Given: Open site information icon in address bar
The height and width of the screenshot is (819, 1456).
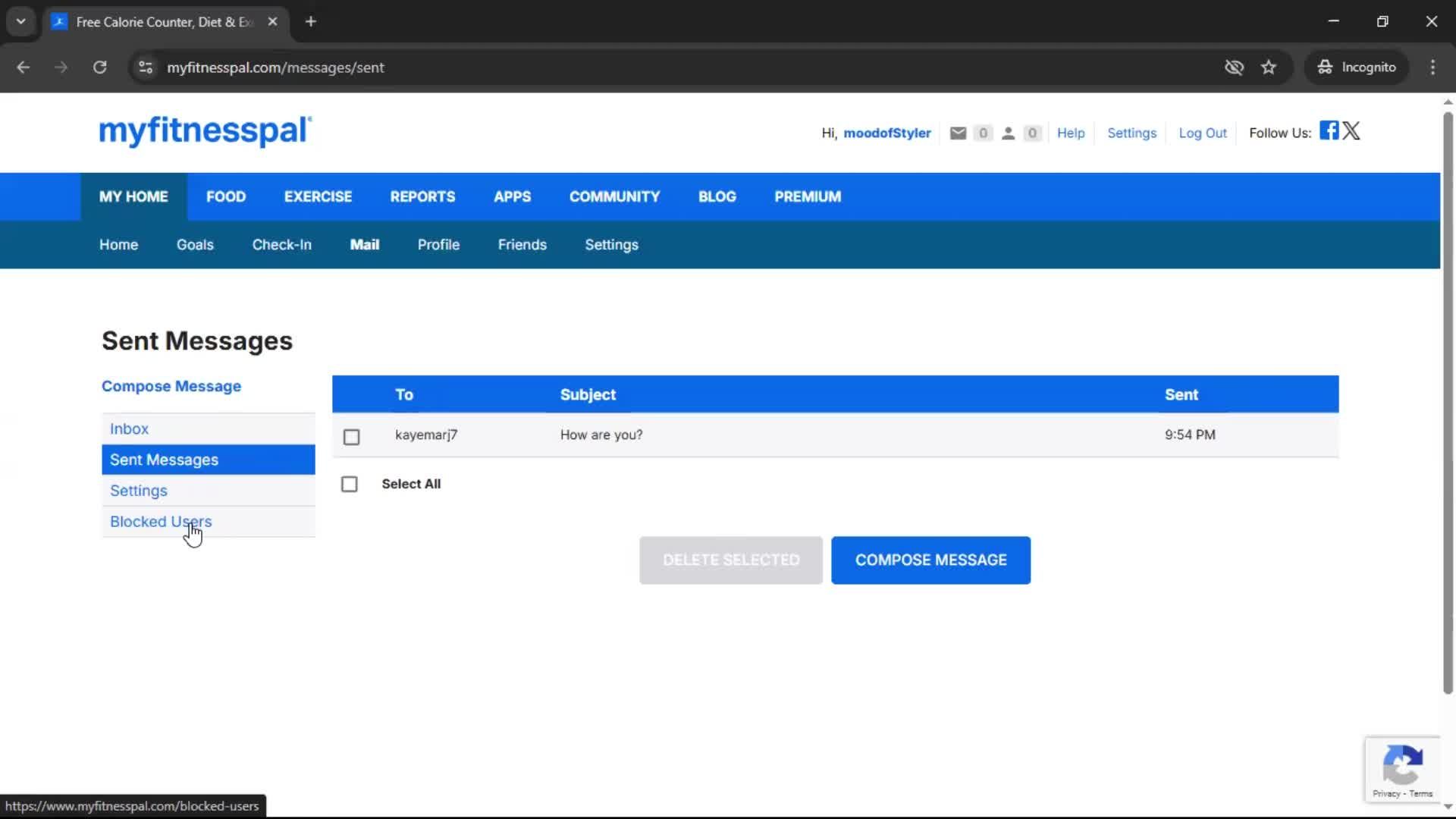Looking at the screenshot, I should coord(146,67).
